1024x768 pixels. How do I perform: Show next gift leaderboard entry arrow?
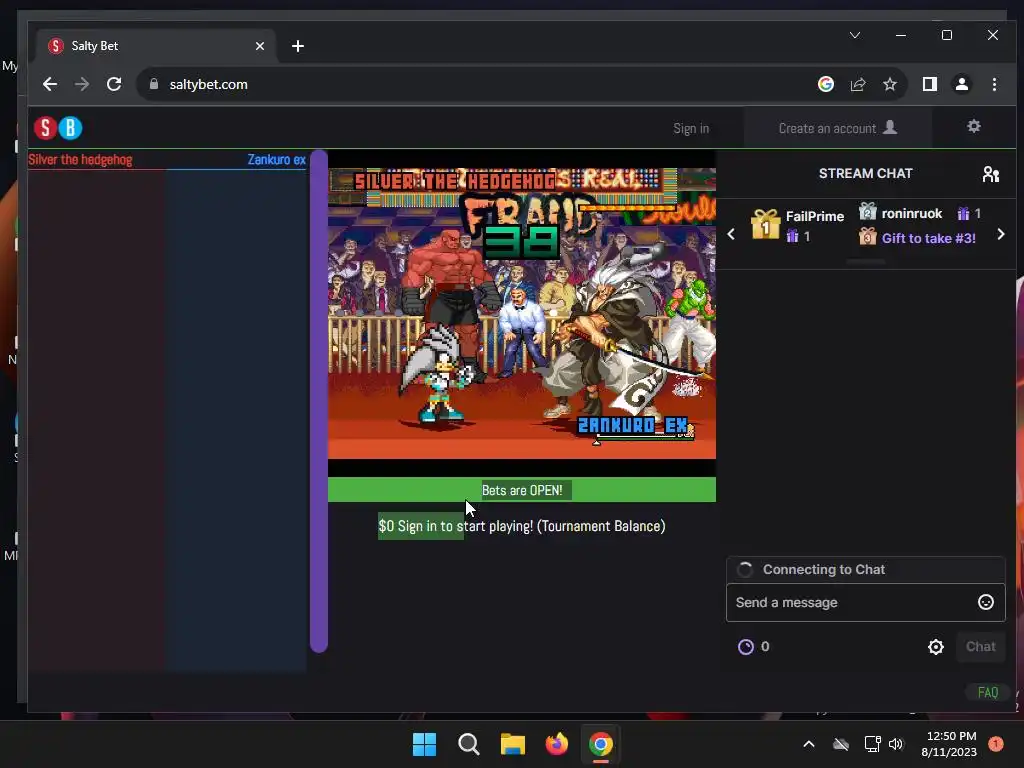pyautogui.click(x=1000, y=234)
